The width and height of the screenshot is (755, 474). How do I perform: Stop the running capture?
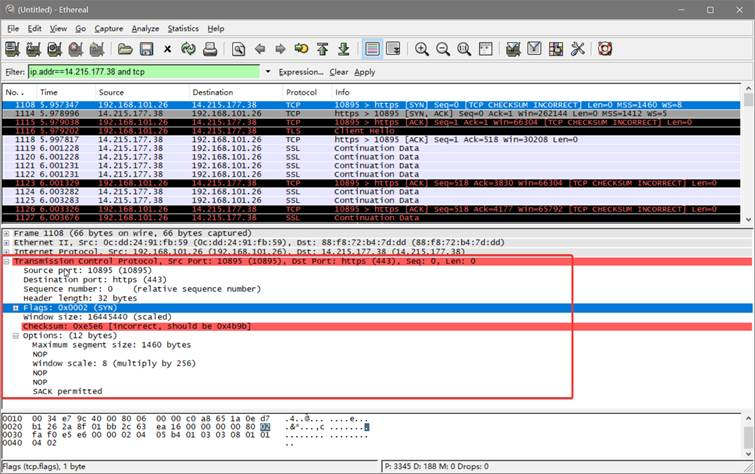tap(76, 49)
